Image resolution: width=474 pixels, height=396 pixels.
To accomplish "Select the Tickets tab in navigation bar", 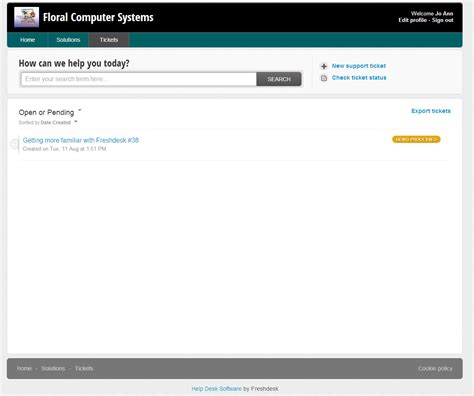I will pos(109,40).
